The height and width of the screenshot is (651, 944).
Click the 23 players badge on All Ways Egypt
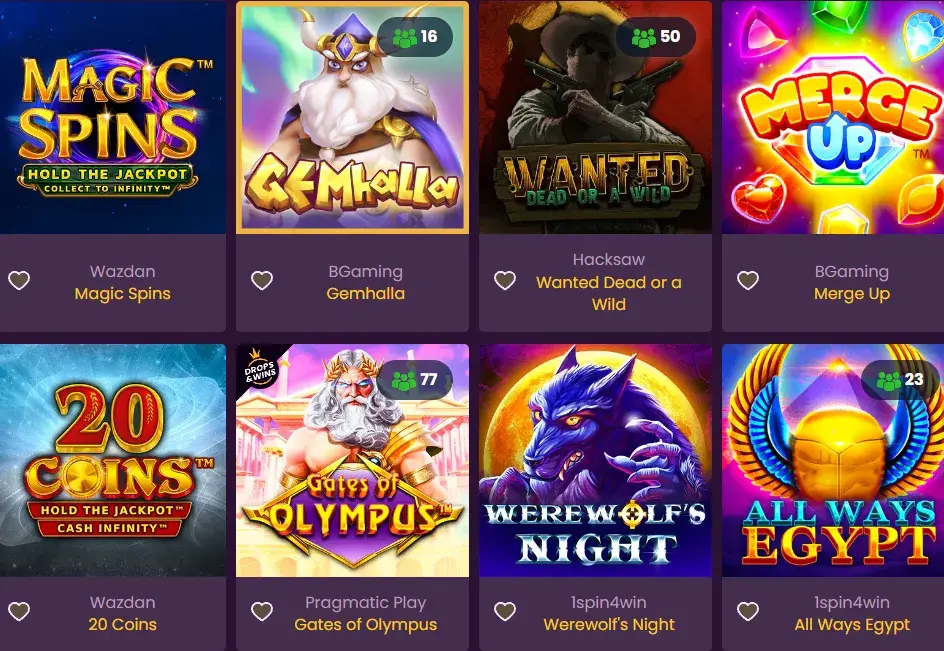click(900, 380)
